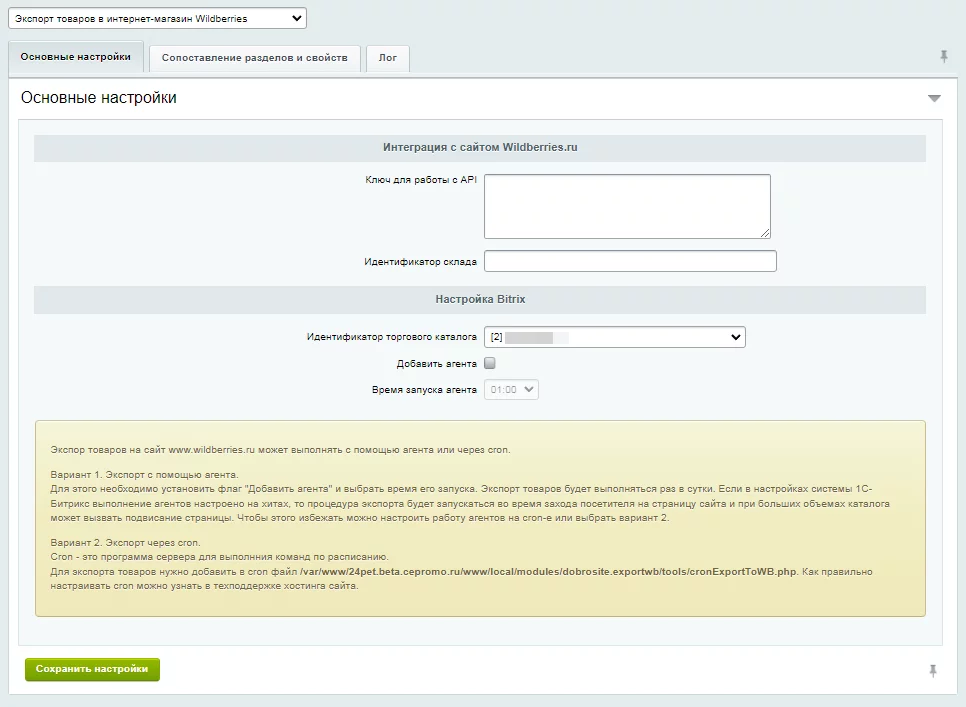966x707 pixels.
Task: Click the Настройка Bitrix section header
Action: (x=480, y=299)
